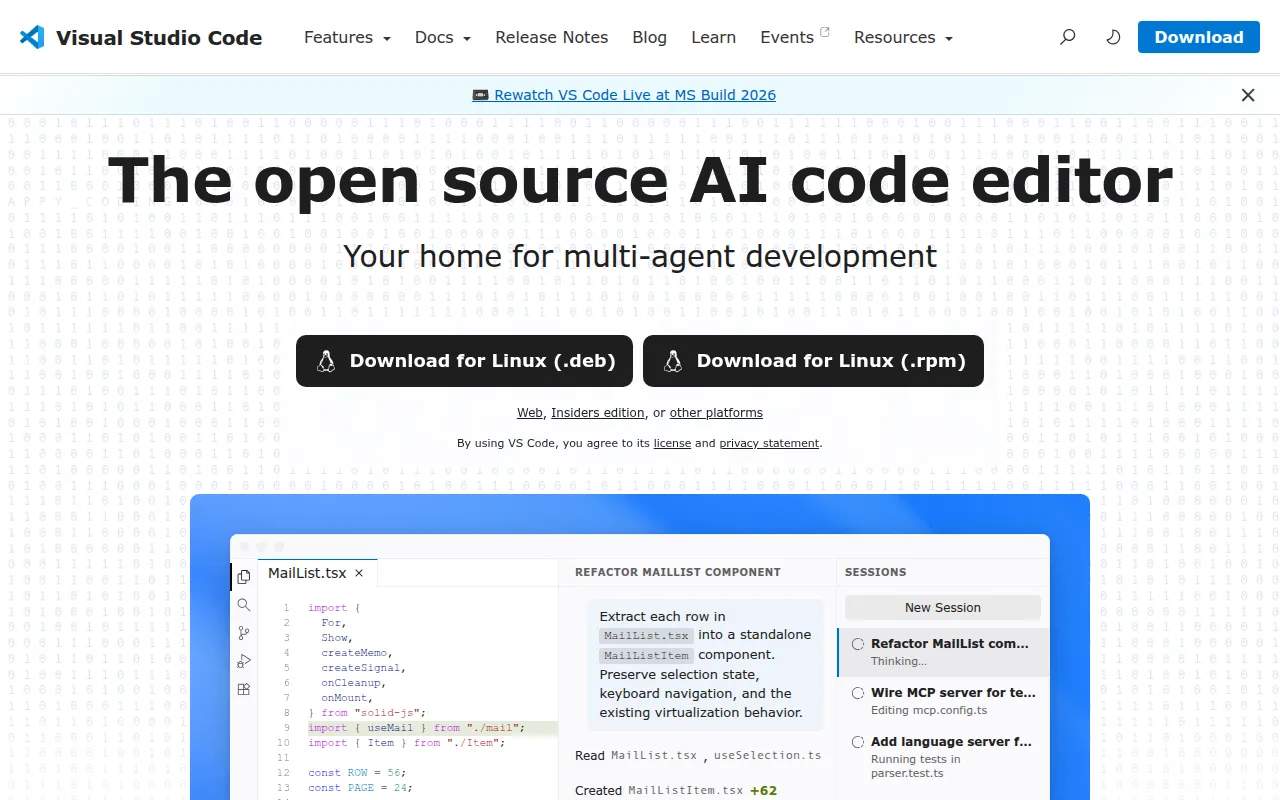Click the MailListItem code chip in prompt

point(647,656)
